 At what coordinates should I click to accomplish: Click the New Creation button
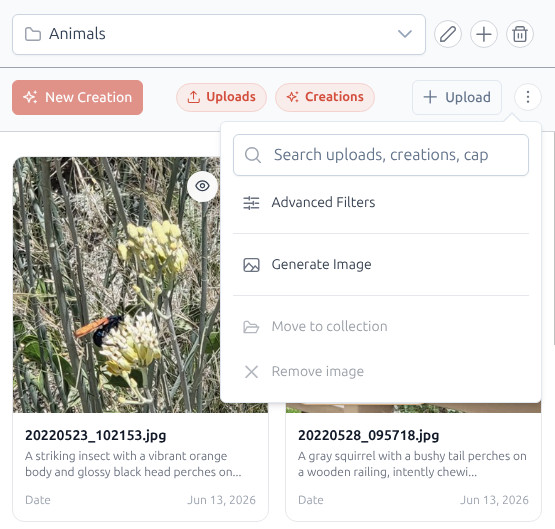pos(78,97)
